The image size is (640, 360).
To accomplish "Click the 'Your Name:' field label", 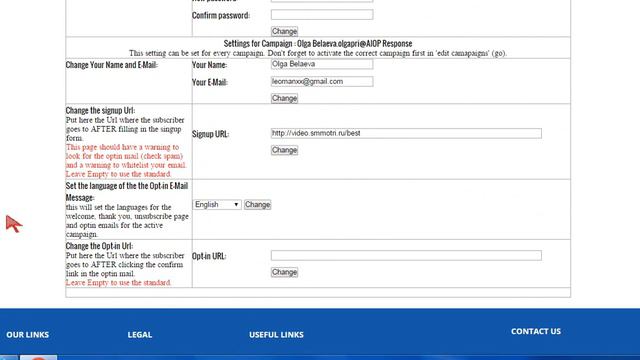I will (210, 65).
